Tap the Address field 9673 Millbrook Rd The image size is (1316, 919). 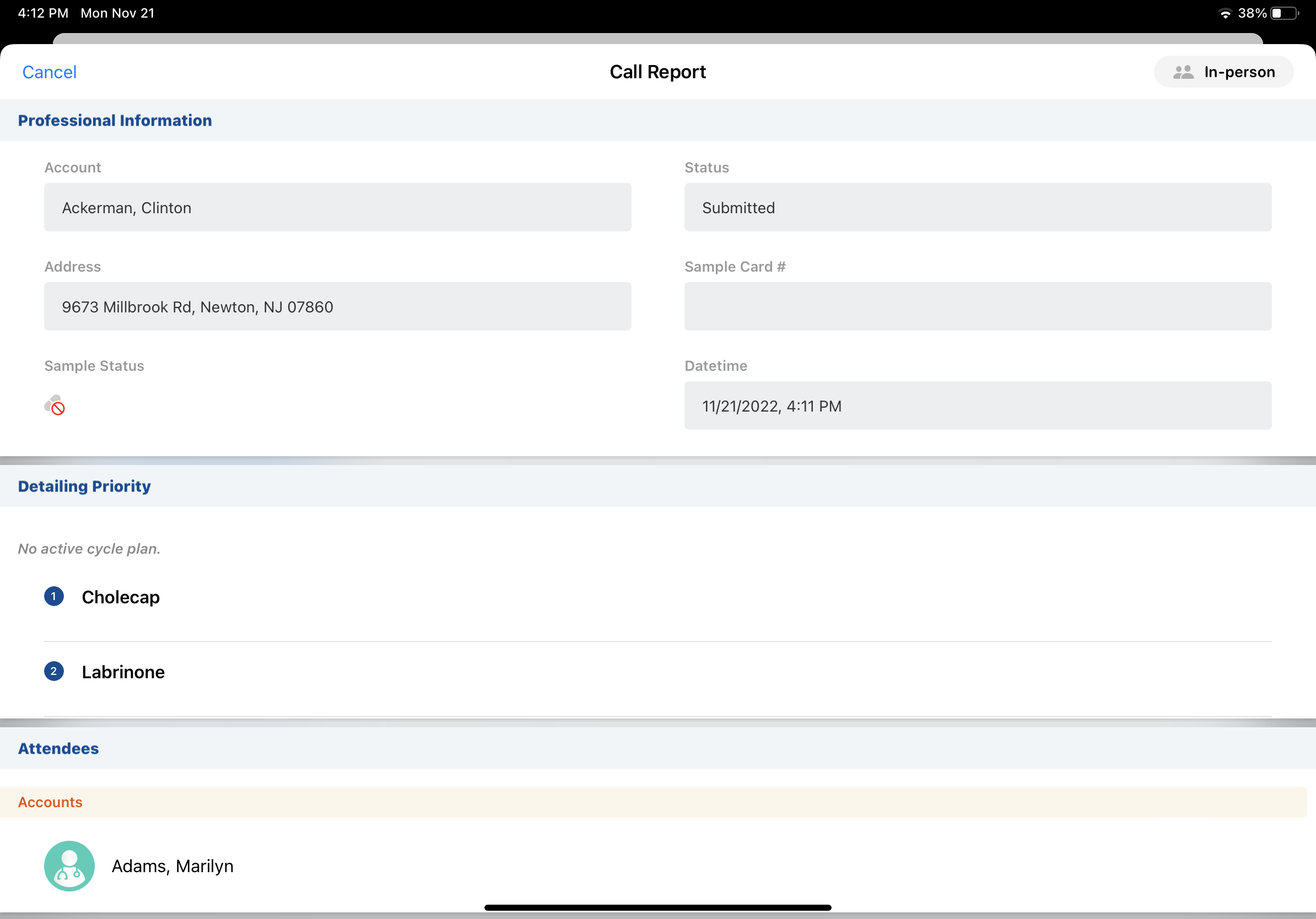tap(338, 306)
